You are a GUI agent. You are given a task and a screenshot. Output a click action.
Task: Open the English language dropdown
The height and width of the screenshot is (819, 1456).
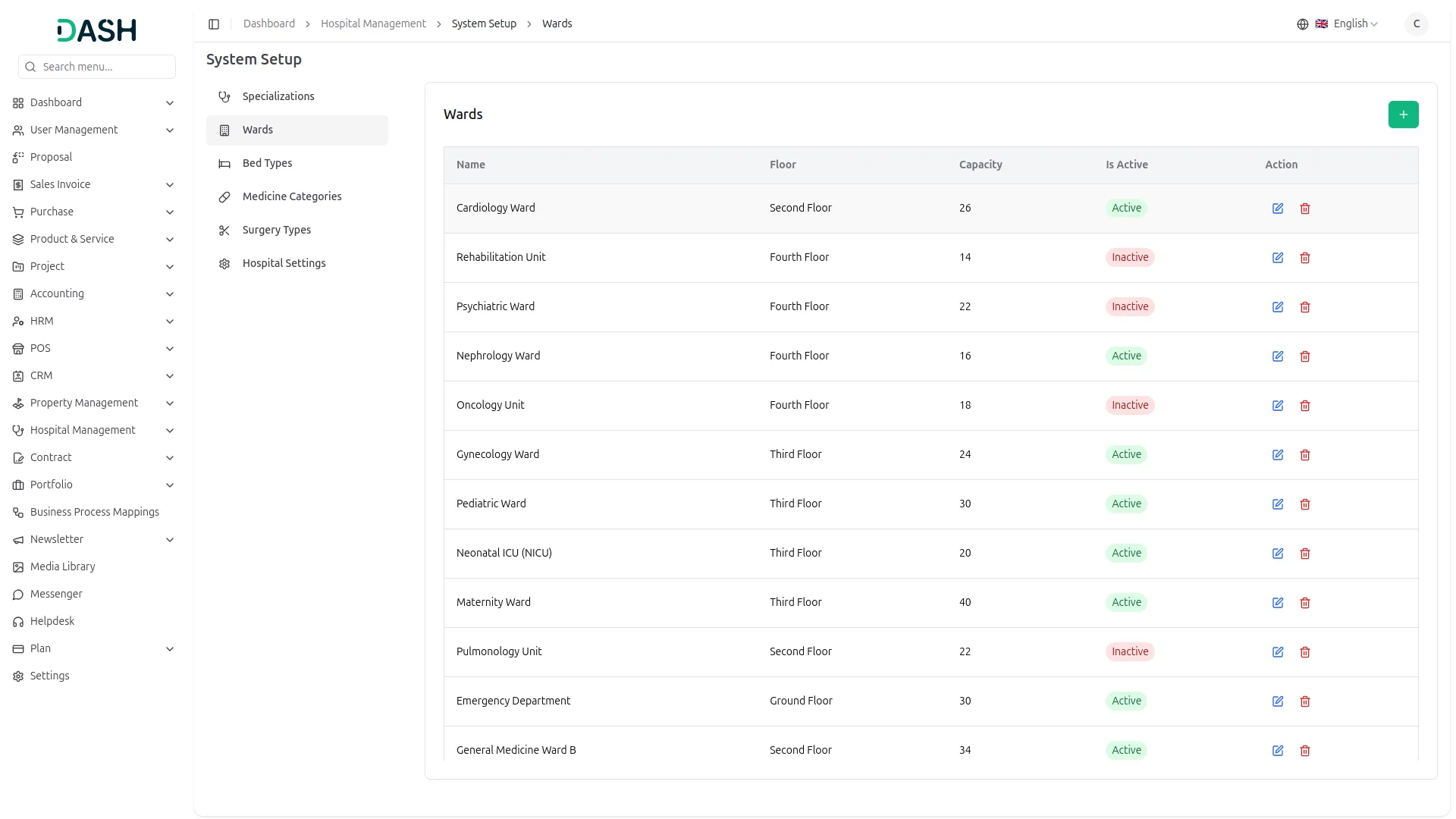point(1338,24)
